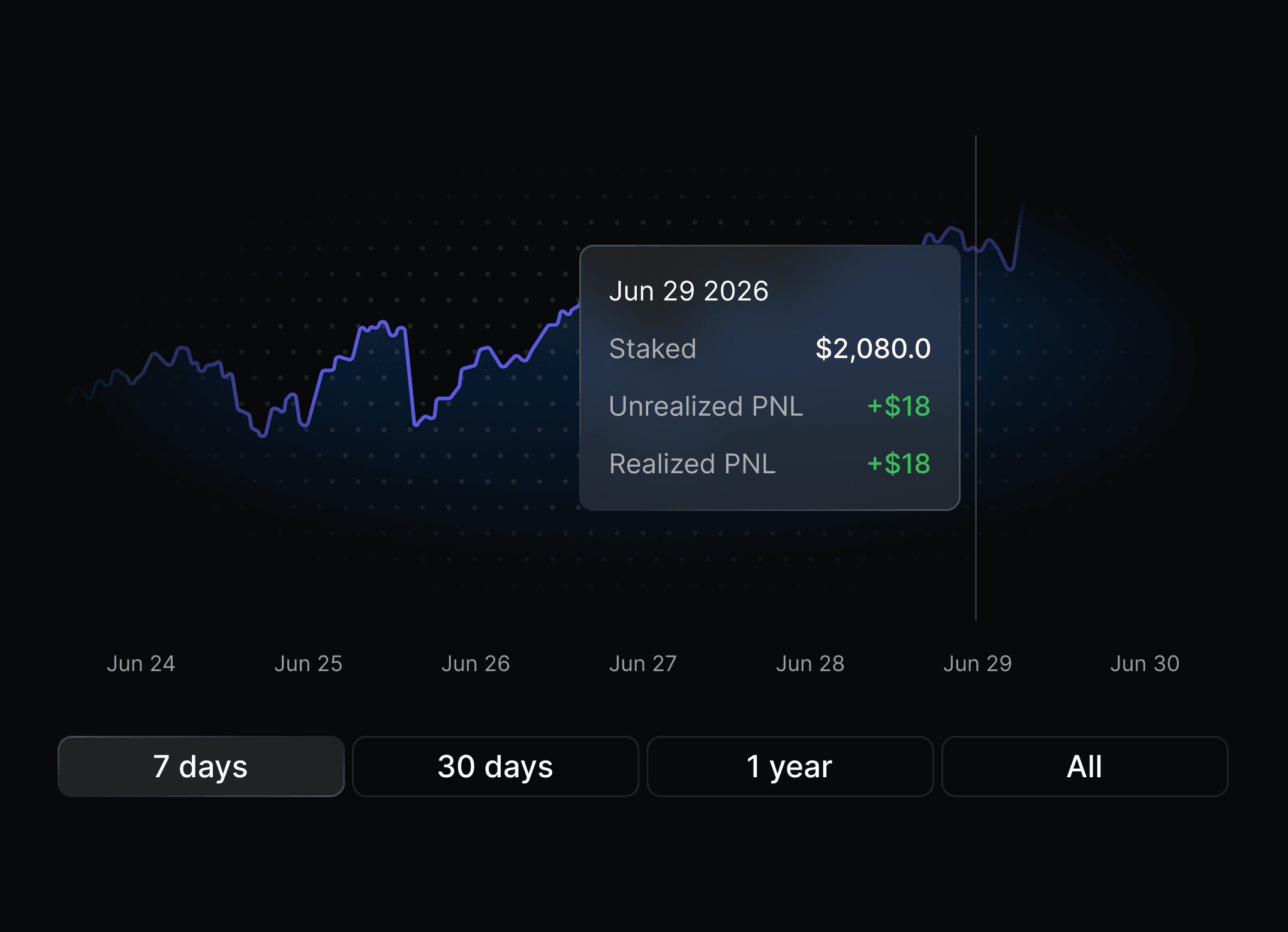Viewport: 1288px width, 932px height.
Task: Click the Jun 27 axis label
Action: [643, 664]
